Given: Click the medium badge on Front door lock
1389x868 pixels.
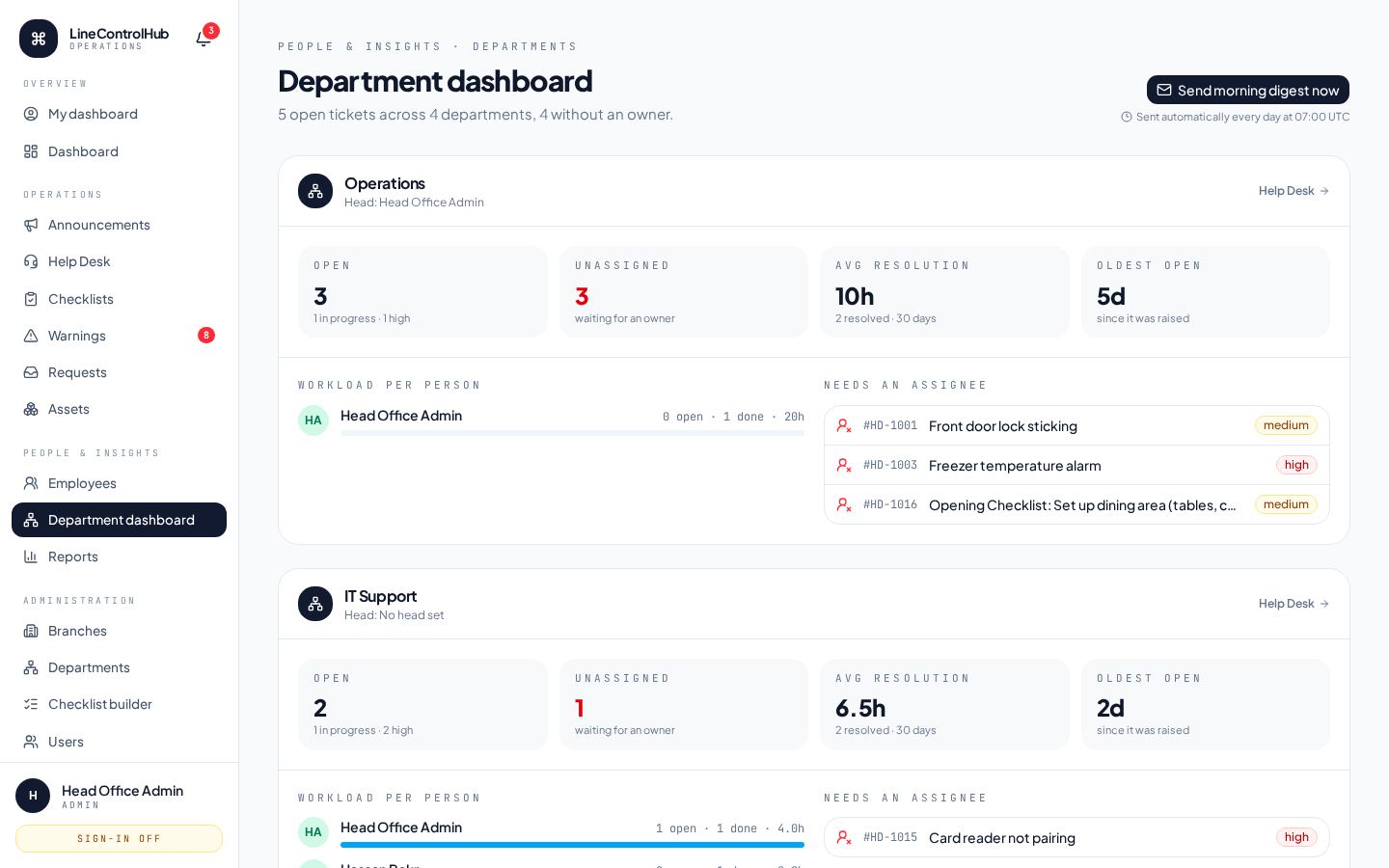Looking at the screenshot, I should click(x=1286, y=425).
